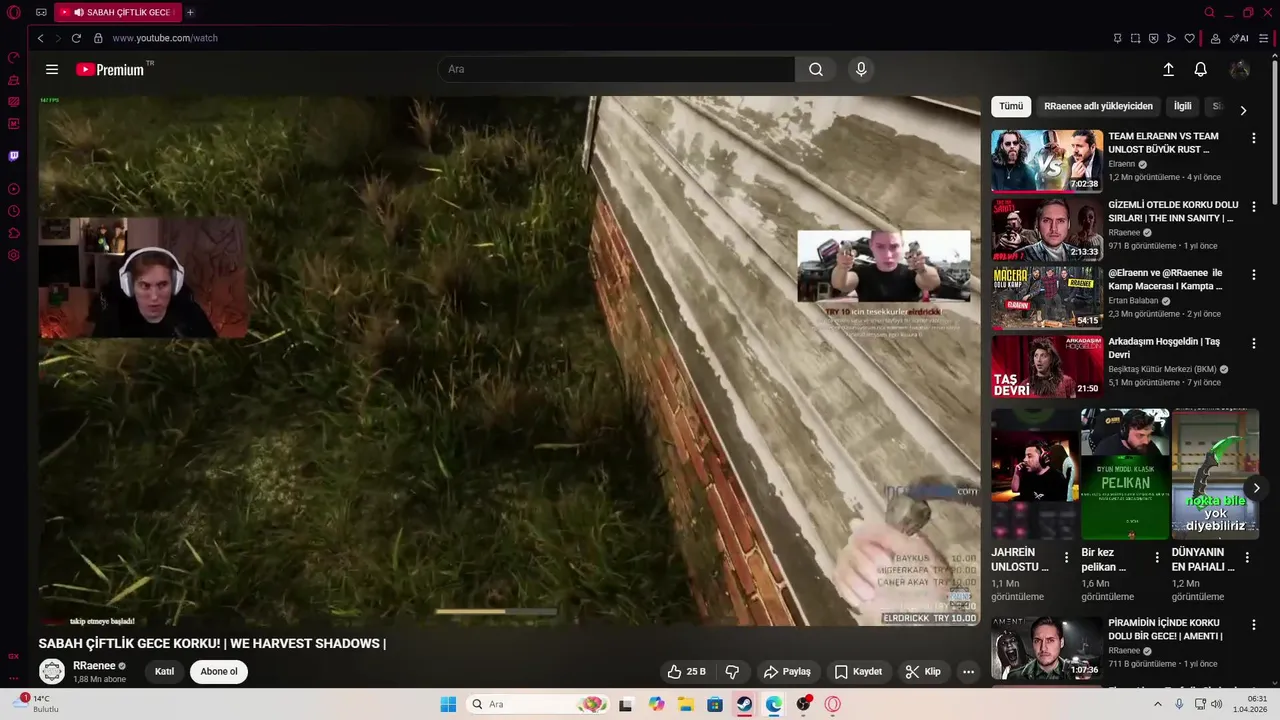Open options for PİRAMİDİN İÇİNDE KORKU video
The image size is (1280, 720).
coord(1254,625)
